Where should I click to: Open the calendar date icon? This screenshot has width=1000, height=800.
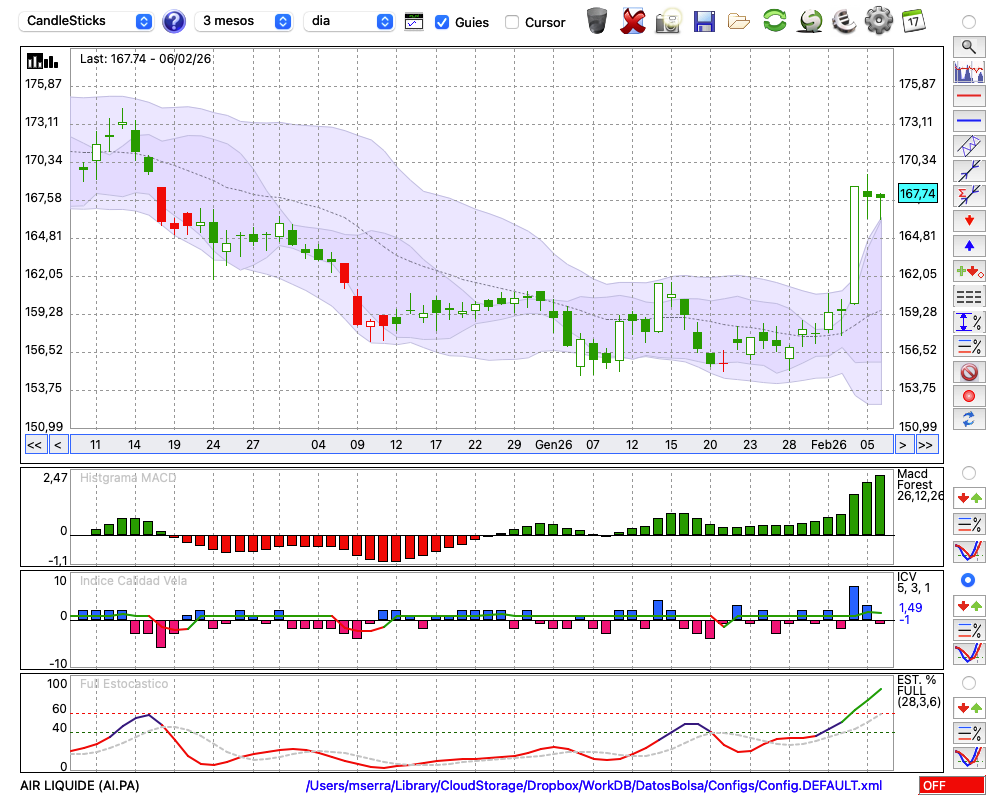coord(912,21)
